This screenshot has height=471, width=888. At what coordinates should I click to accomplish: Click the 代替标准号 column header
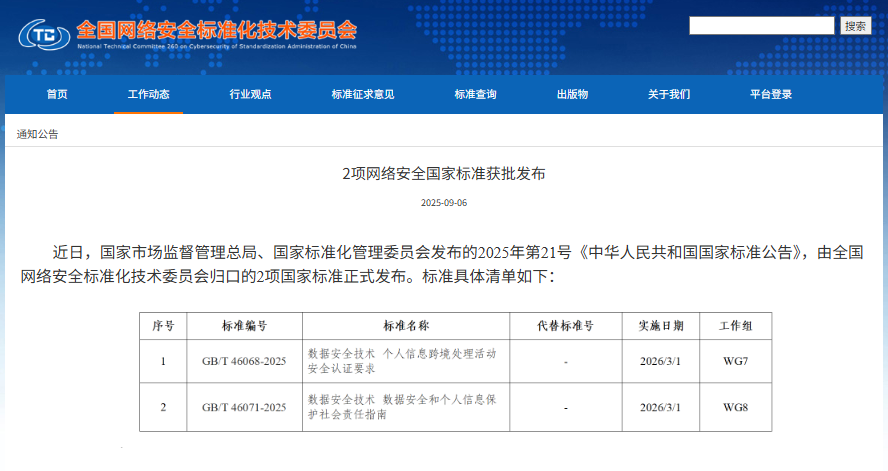point(566,326)
